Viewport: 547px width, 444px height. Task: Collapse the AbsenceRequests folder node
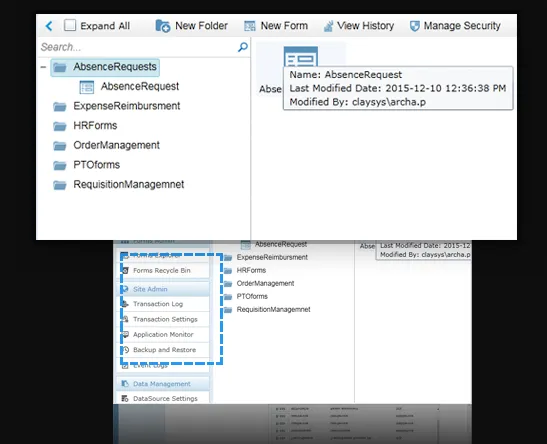pyautogui.click(x=43, y=67)
